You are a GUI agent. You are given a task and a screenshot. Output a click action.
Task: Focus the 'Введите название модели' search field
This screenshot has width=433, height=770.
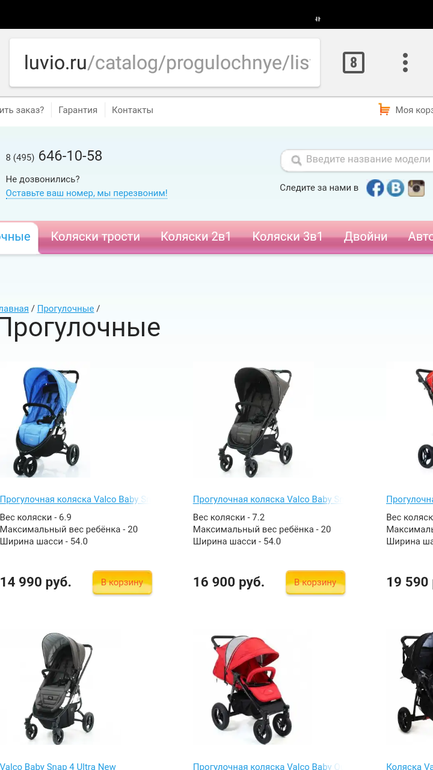click(x=357, y=160)
